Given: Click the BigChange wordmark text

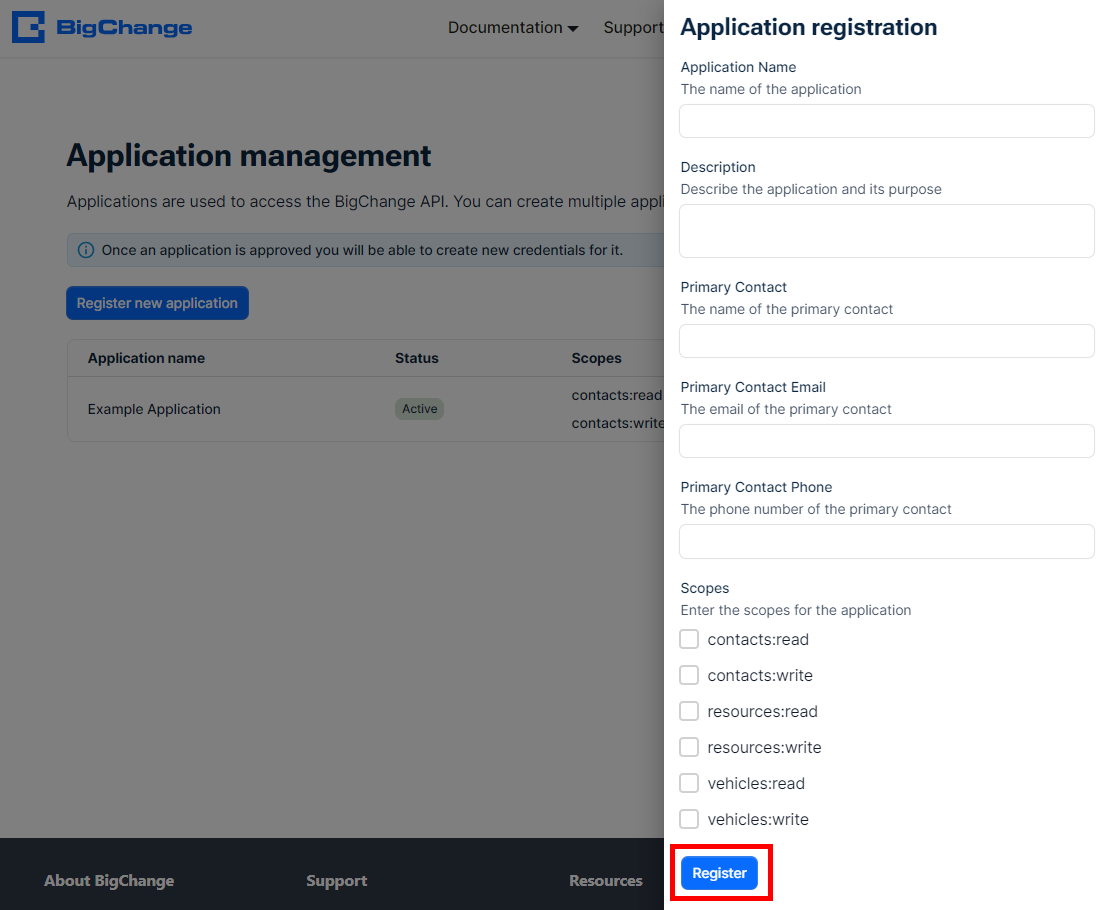Looking at the screenshot, I should coord(124,28).
